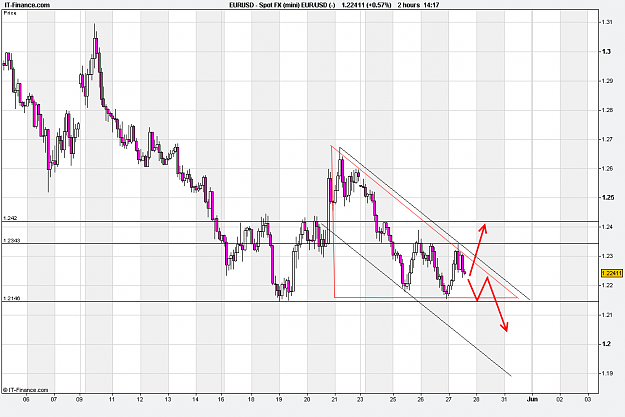Click the '© IT-Finance.com' copyright text
The height and width of the screenshot is (417, 625).
[26, 390]
